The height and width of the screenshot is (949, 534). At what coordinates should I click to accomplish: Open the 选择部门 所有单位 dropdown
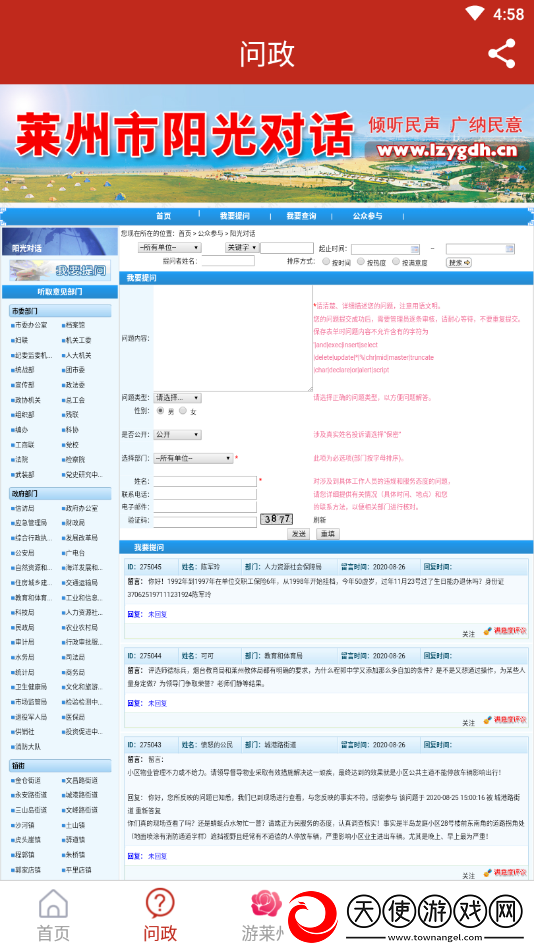coord(193,458)
